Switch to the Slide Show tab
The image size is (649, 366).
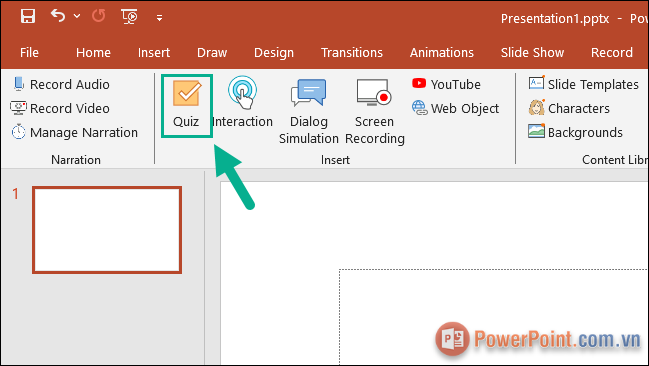[532, 53]
